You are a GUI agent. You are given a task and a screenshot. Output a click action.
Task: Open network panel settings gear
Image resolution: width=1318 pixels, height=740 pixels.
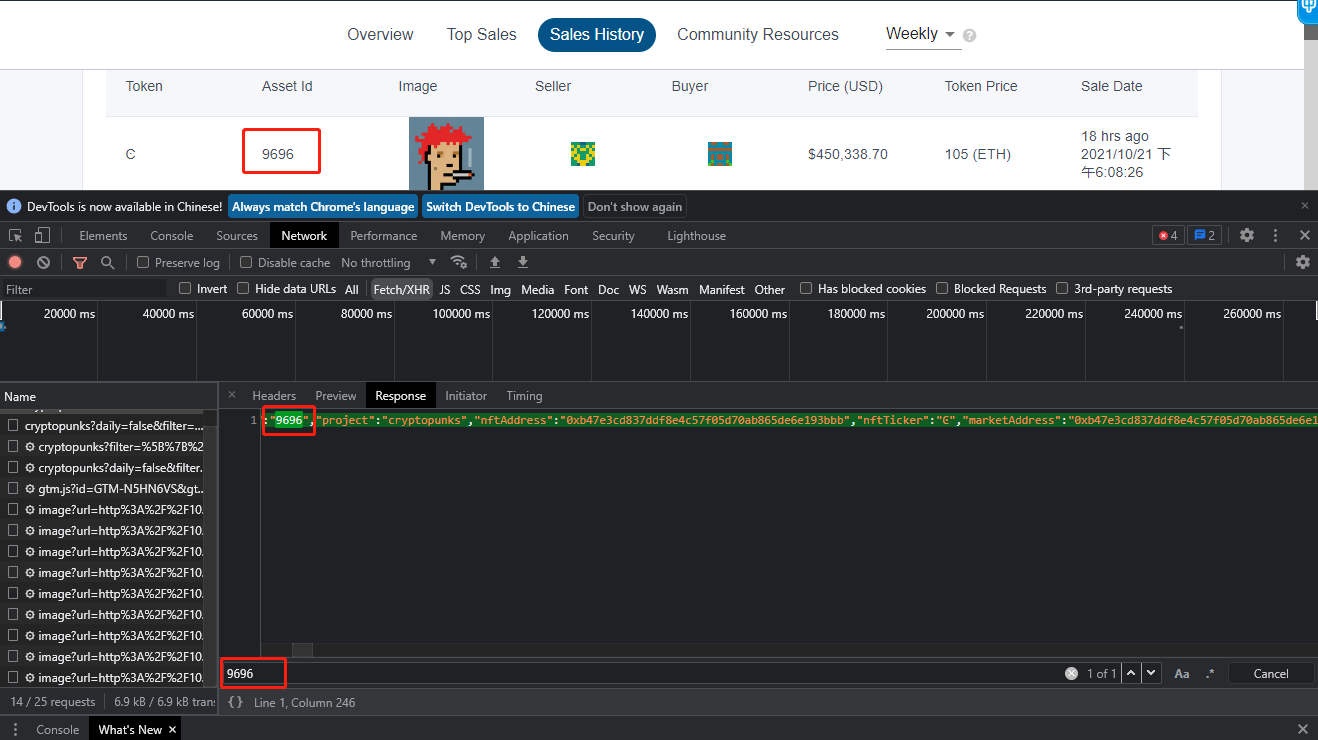1302,262
